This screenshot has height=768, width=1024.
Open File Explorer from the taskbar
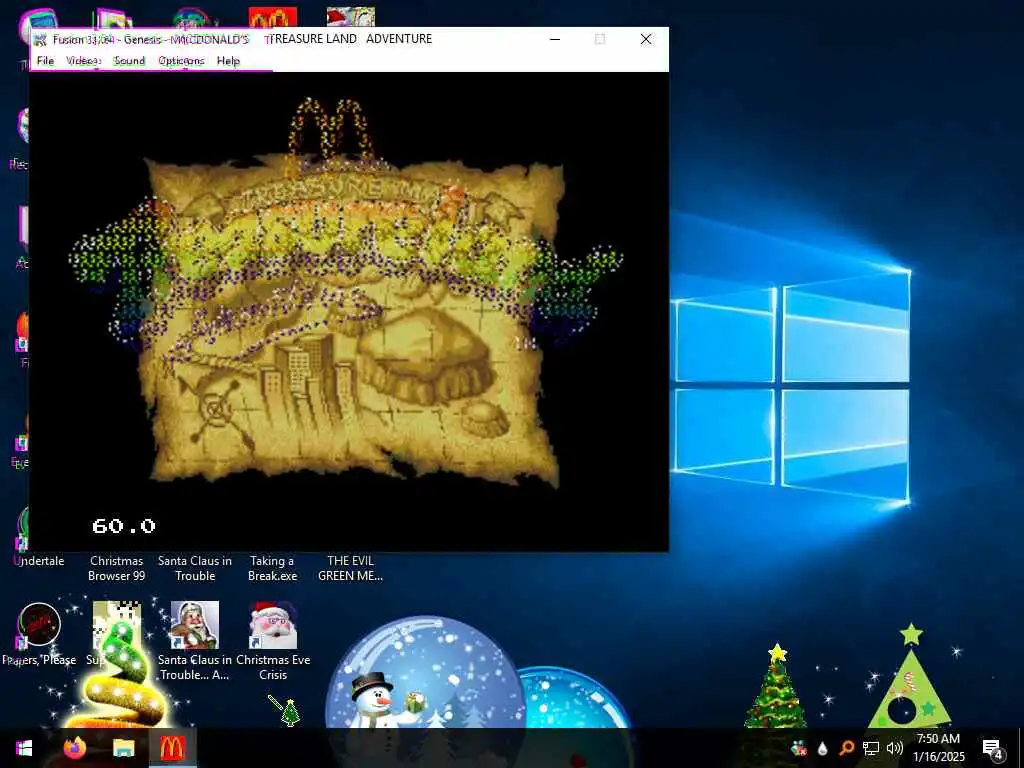coord(123,748)
